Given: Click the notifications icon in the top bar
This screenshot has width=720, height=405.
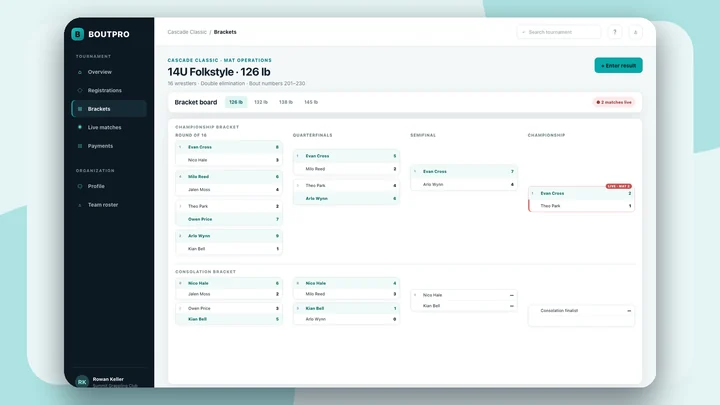Looking at the screenshot, I should tap(636, 32).
